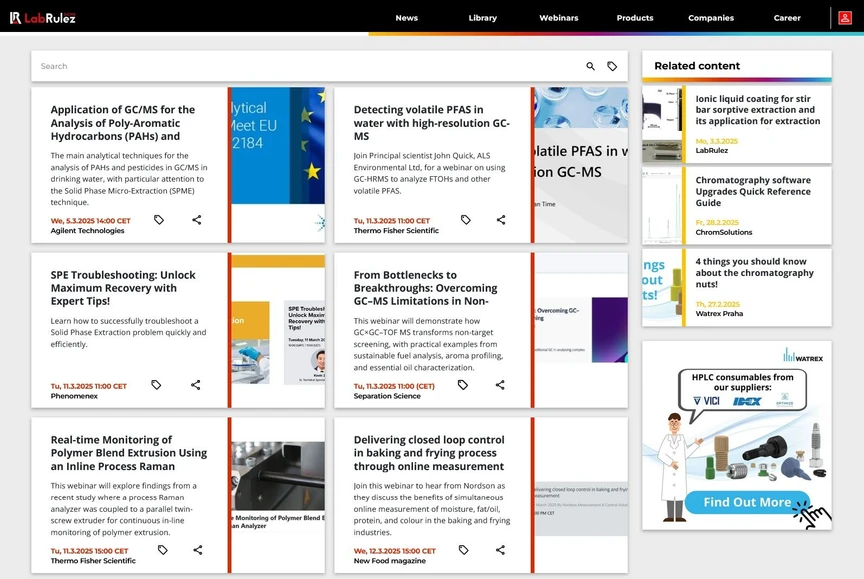Click the PFAS webinar thumbnail image
Screen dimensions: 864x579
click(581, 164)
